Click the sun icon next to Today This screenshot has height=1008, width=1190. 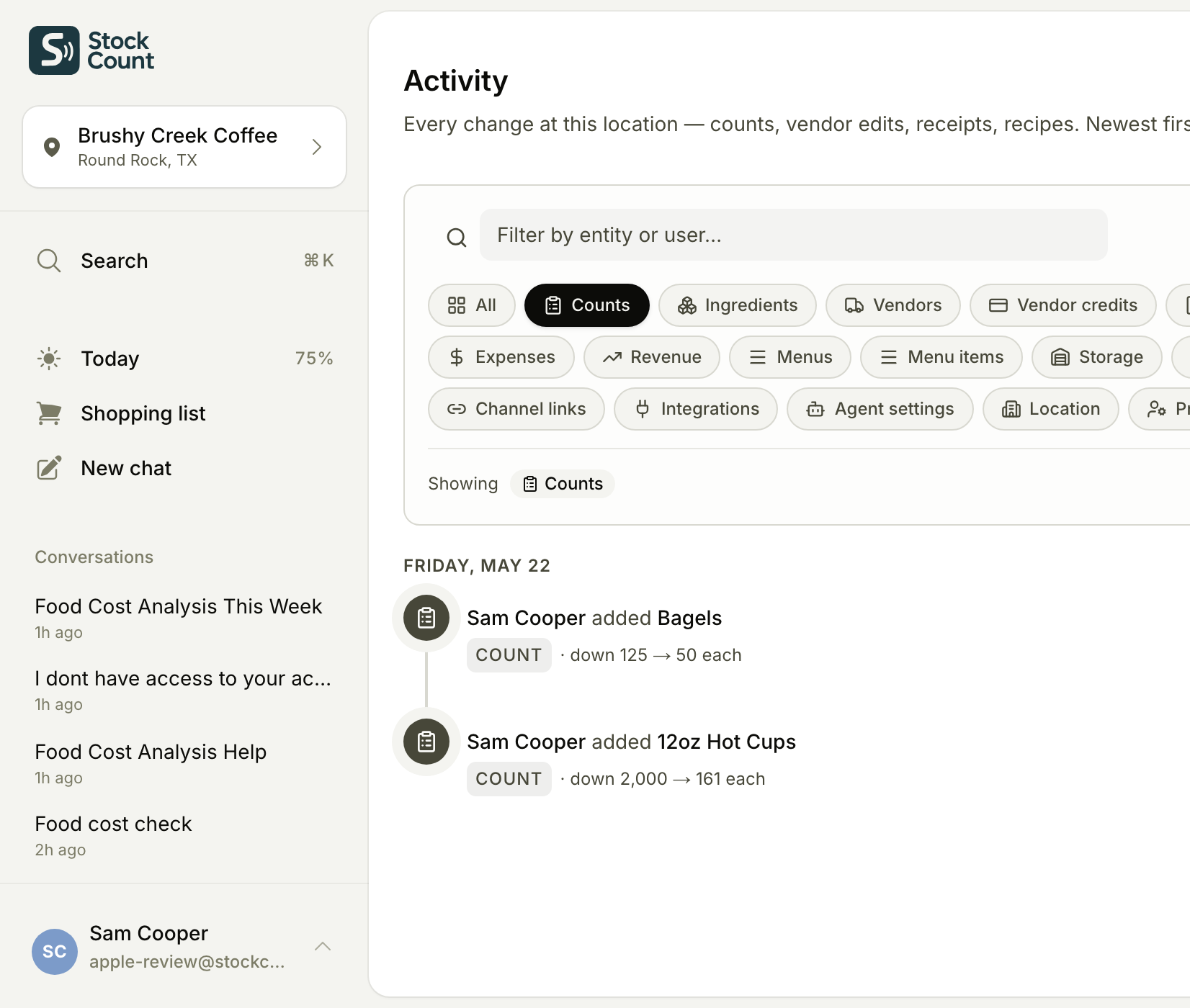pos(49,359)
